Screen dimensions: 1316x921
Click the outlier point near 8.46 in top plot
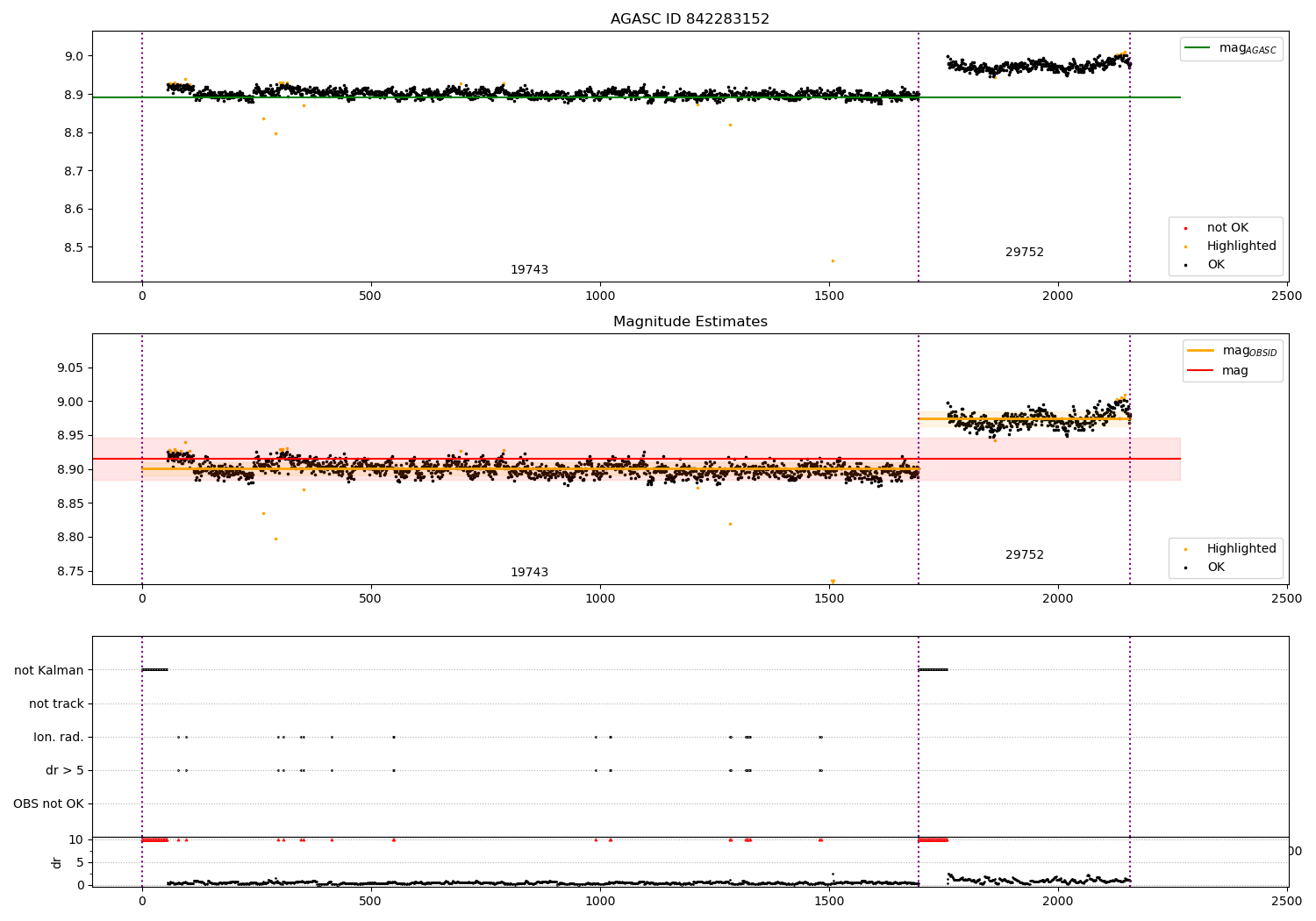(833, 261)
